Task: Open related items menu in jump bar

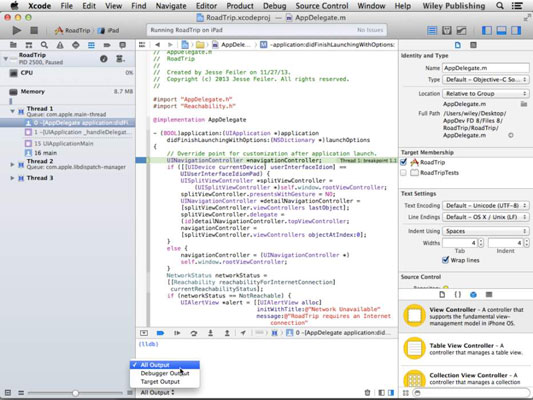Action: [142, 45]
